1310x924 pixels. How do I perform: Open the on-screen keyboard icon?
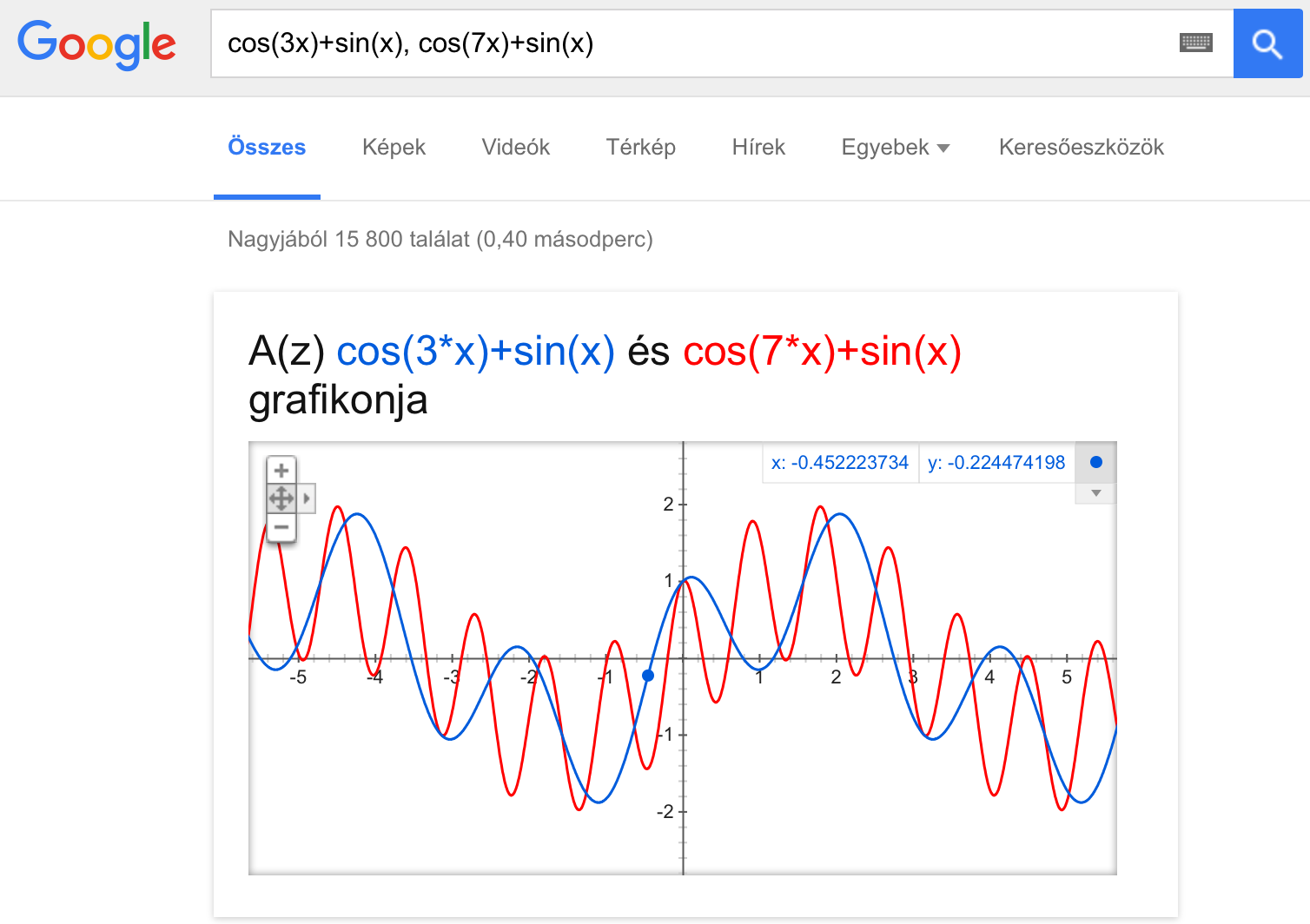coord(1195,43)
